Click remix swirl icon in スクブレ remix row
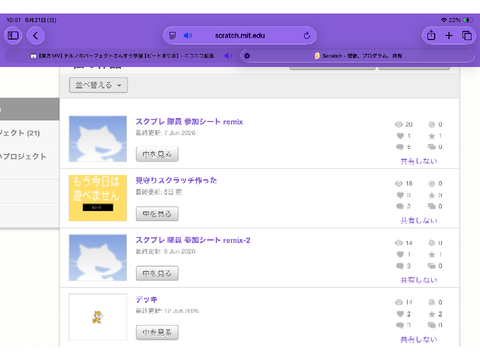Image resolution: width=480 pixels, height=360 pixels. [432, 124]
